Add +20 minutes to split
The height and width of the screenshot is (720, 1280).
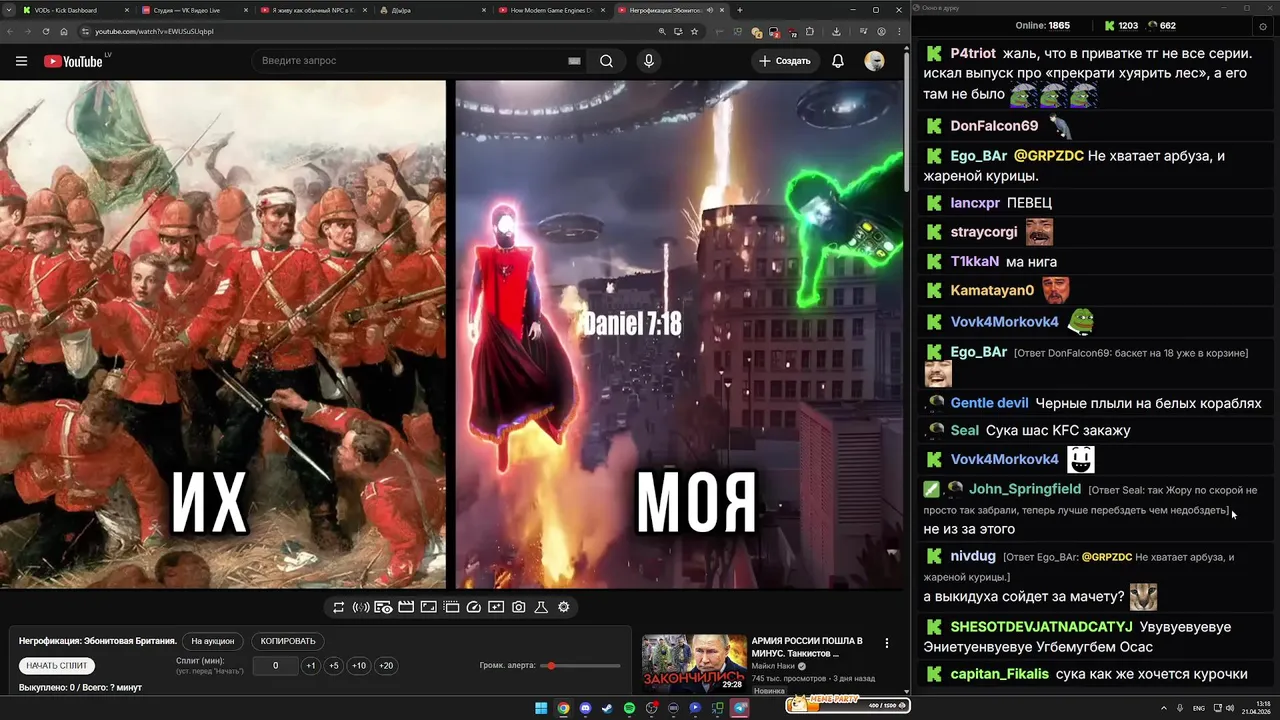point(386,666)
